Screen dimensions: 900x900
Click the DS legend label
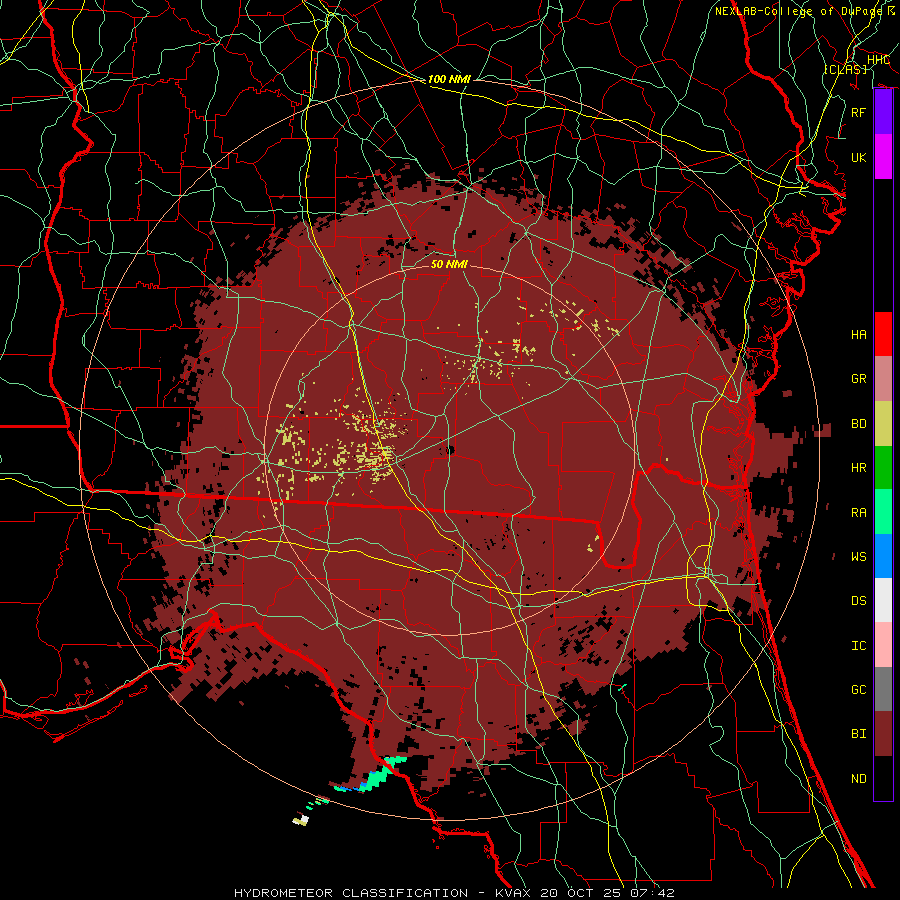(x=858, y=601)
